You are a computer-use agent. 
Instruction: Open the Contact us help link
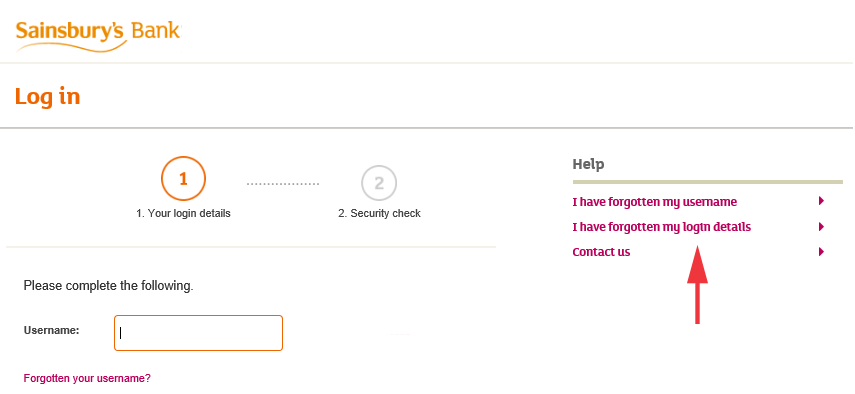click(x=601, y=252)
